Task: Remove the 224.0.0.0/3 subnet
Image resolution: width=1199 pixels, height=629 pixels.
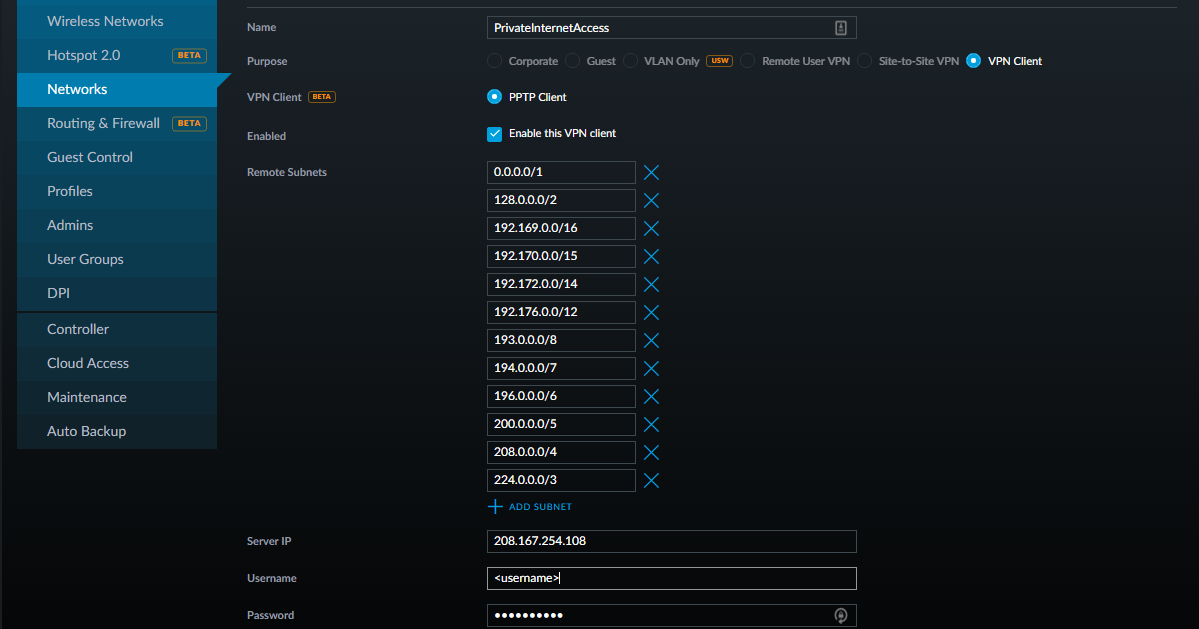Action: 651,480
